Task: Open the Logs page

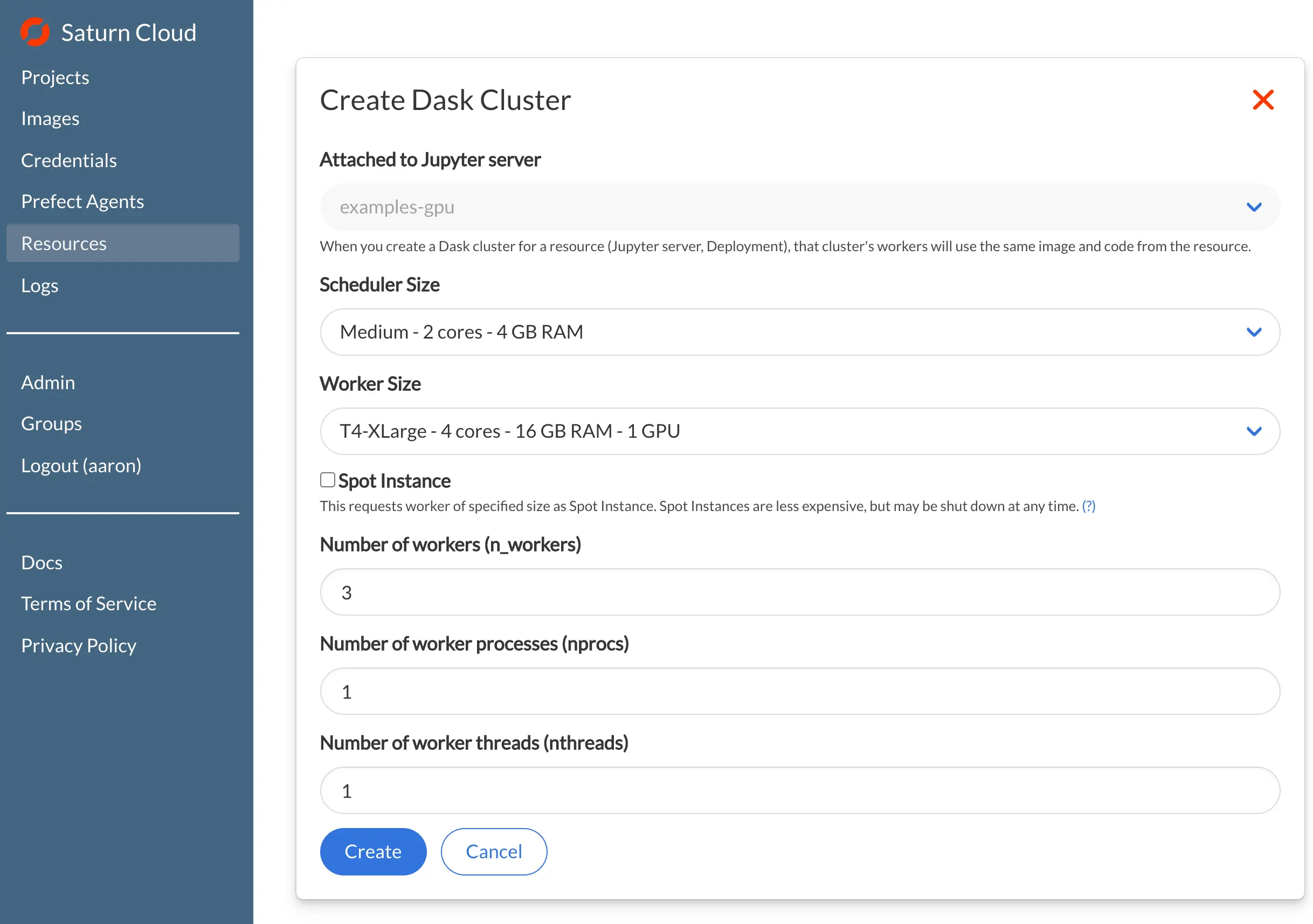Action: [39, 285]
